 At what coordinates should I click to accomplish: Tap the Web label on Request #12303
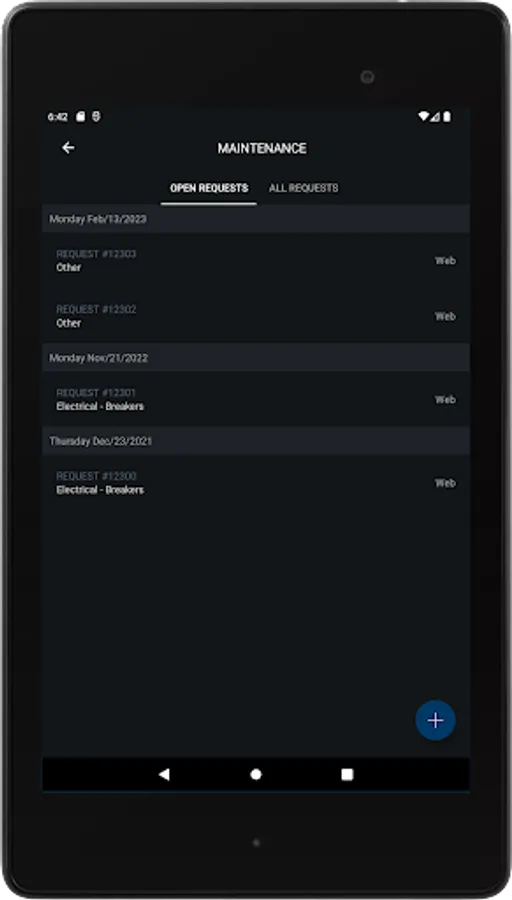click(445, 261)
